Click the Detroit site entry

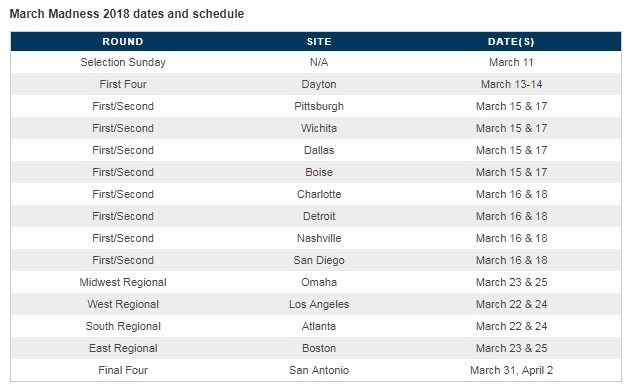[319, 216]
